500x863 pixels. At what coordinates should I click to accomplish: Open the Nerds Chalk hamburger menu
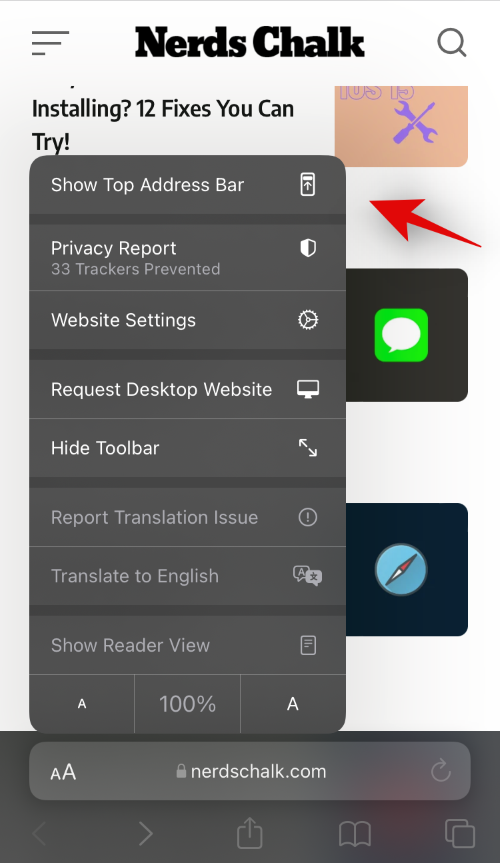[x=50, y=43]
